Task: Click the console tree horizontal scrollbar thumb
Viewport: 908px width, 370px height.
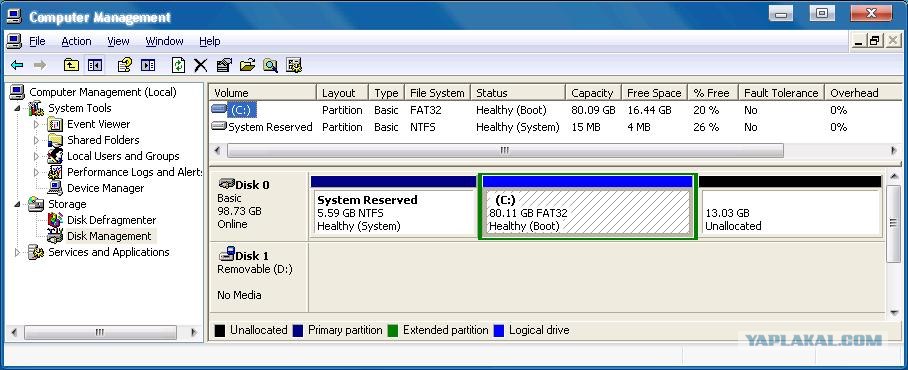Action: [x=100, y=332]
